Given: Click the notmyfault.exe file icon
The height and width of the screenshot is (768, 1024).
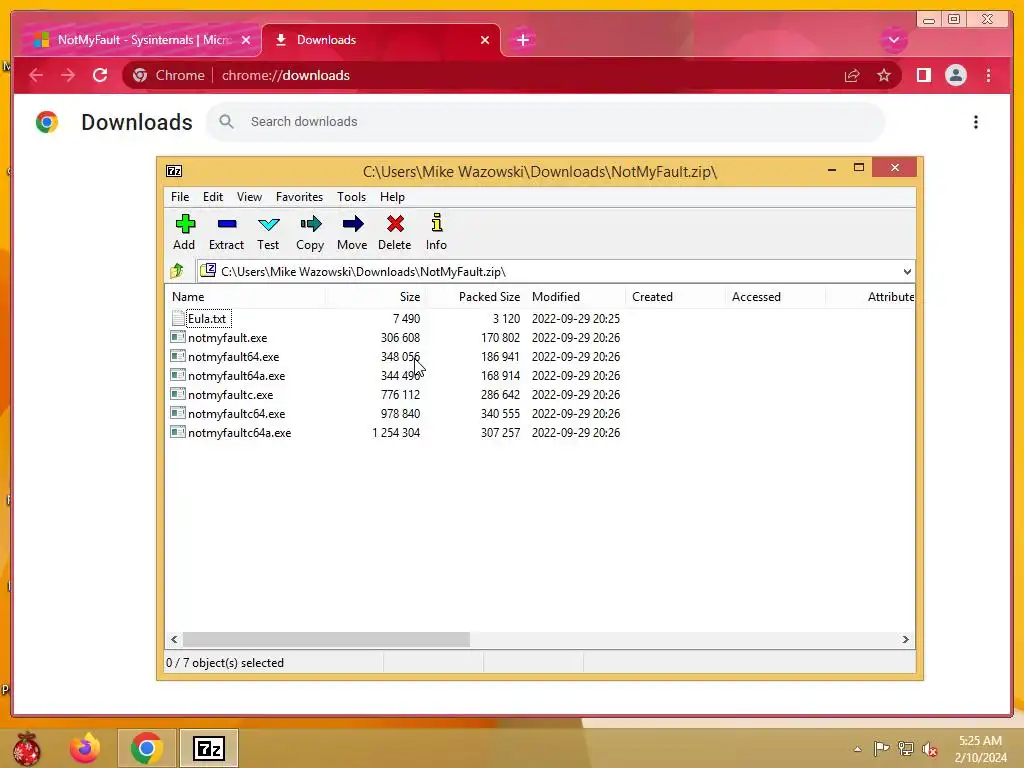Looking at the screenshot, I should pos(178,337).
